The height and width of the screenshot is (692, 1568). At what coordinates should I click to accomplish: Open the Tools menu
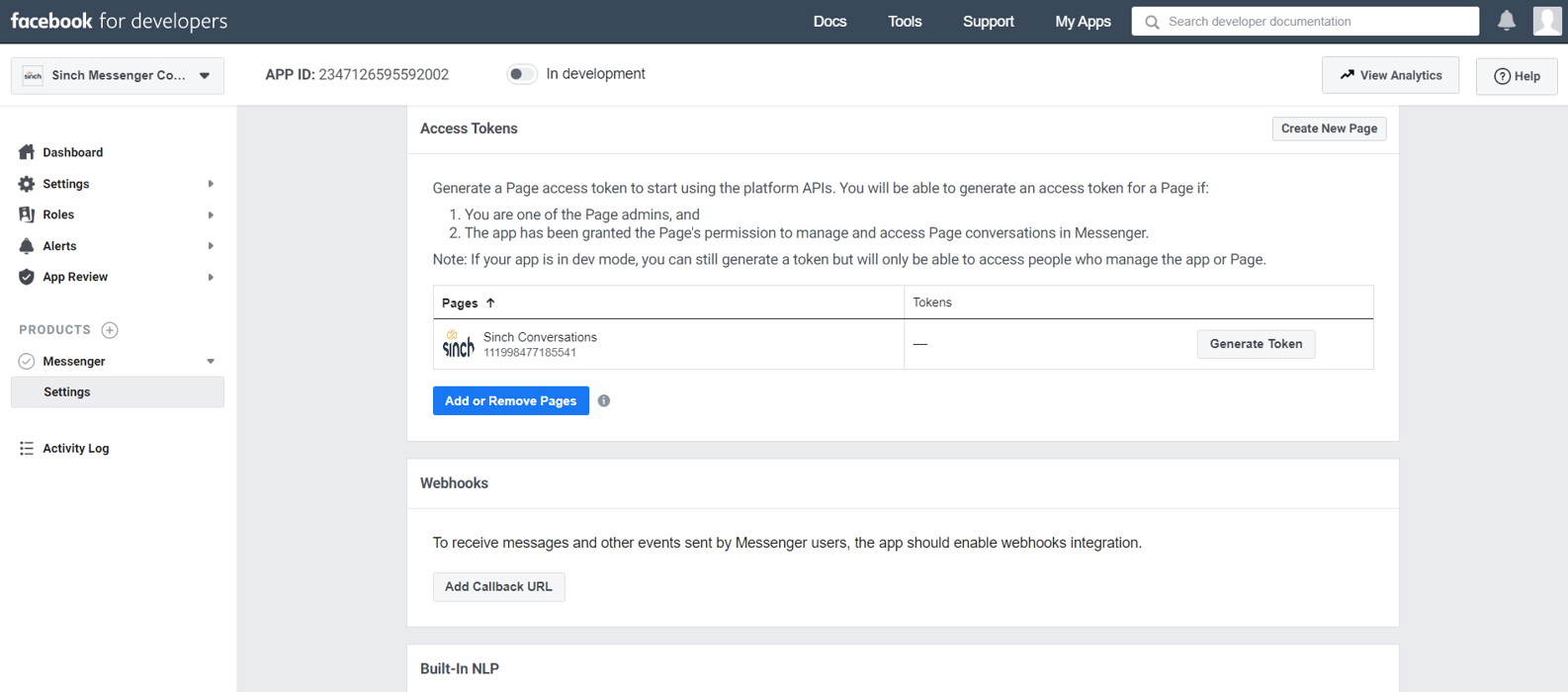[905, 22]
